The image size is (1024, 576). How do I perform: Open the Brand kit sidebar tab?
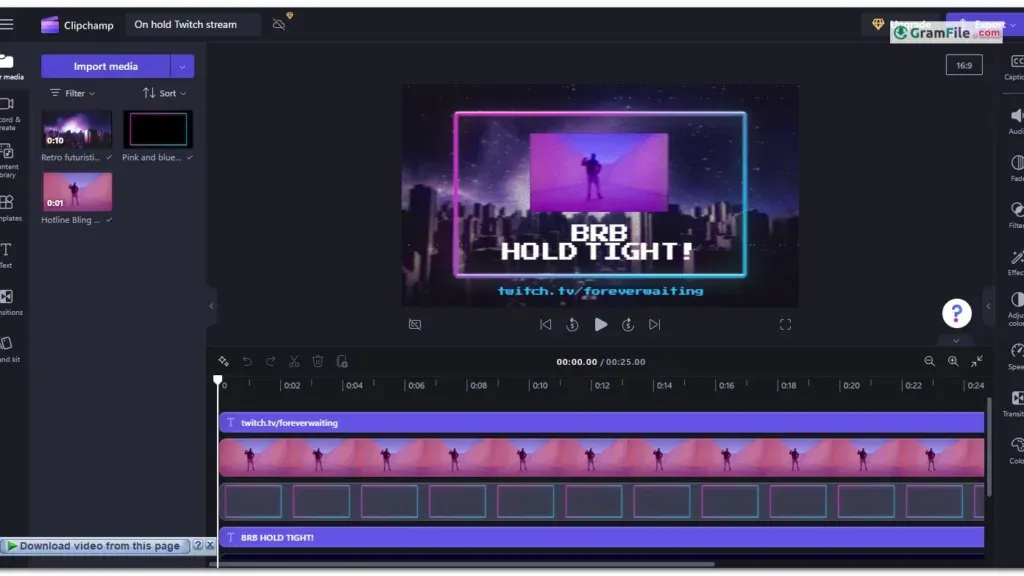pyautogui.click(x=9, y=349)
